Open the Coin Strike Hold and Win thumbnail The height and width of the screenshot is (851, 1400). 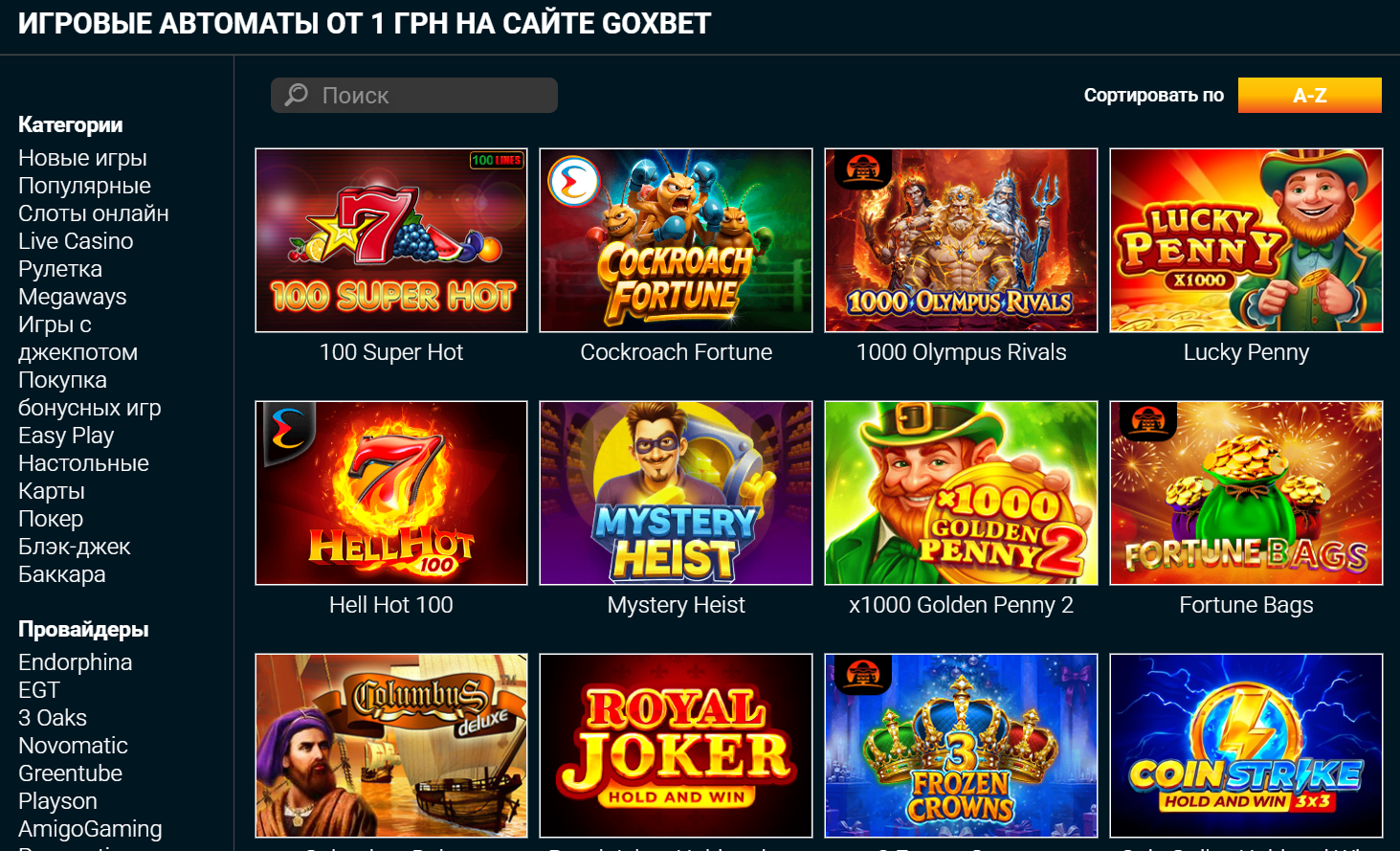click(x=1246, y=746)
